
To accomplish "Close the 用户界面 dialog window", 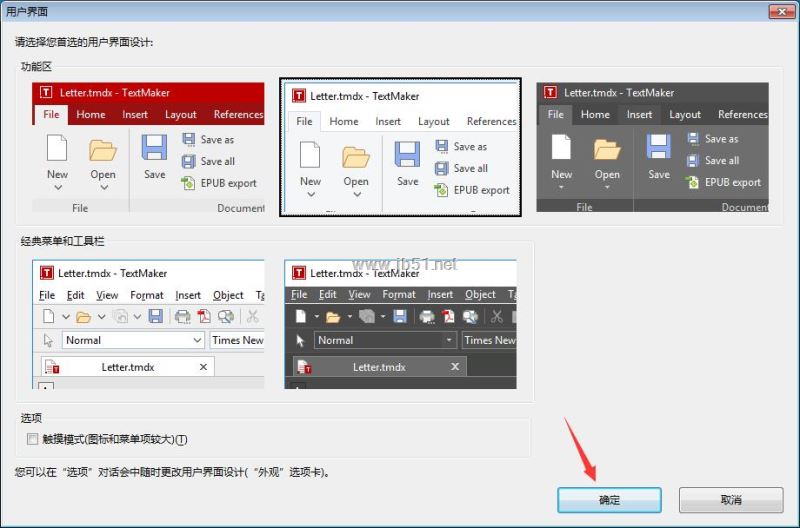I will tap(782, 11).
